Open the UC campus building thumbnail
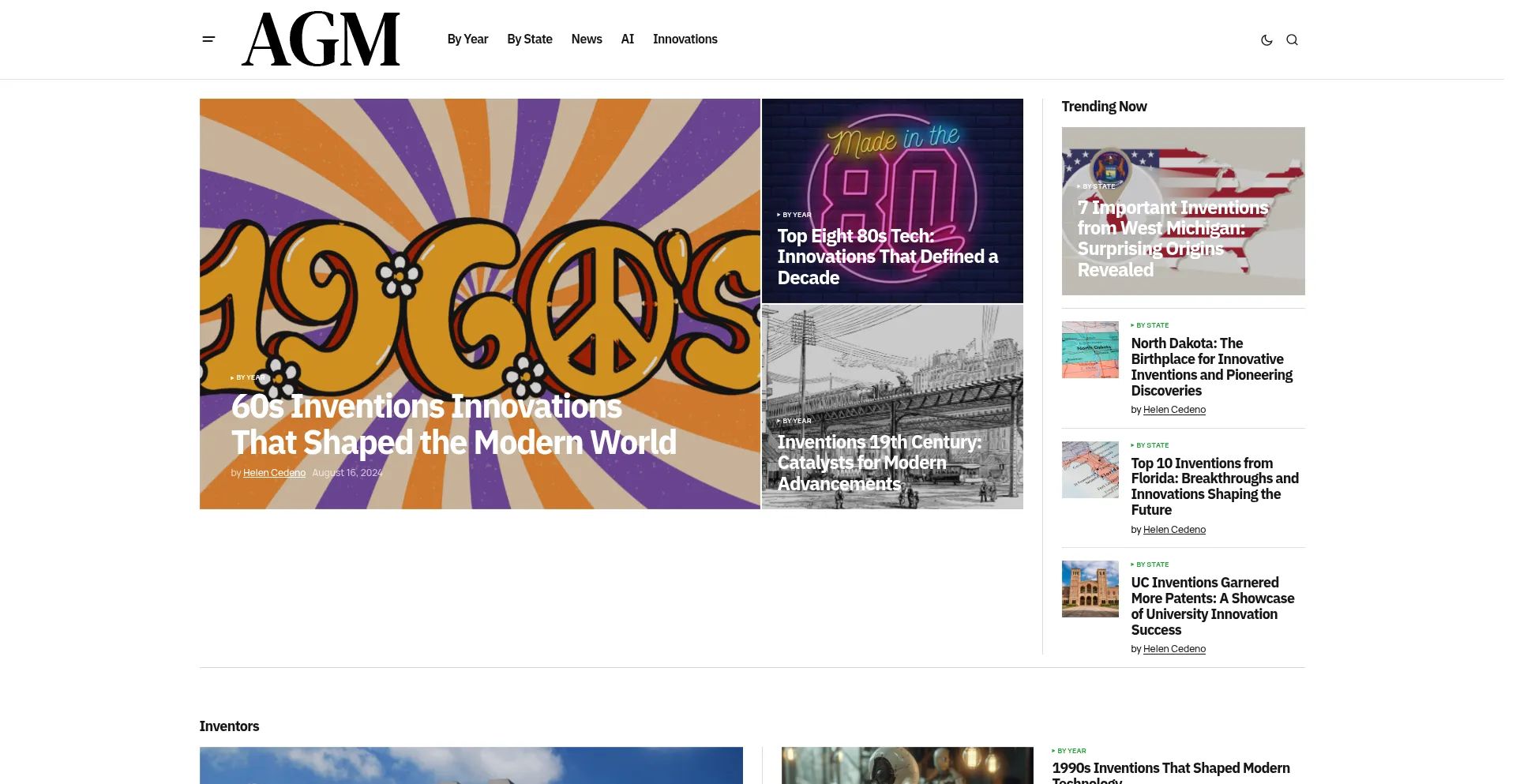 click(1090, 589)
